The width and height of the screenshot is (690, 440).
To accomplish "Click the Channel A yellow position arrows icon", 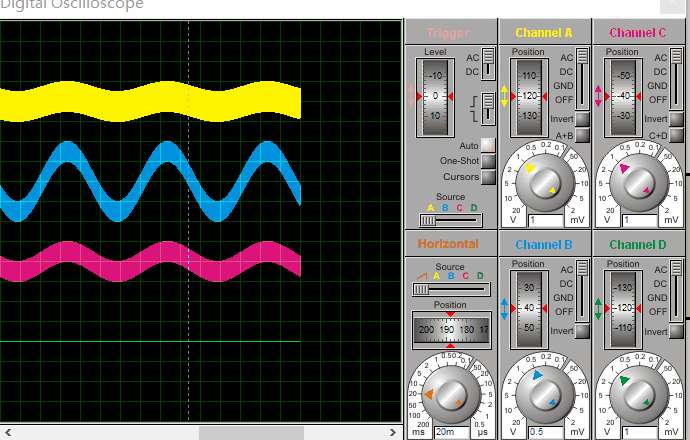I will (504, 96).
